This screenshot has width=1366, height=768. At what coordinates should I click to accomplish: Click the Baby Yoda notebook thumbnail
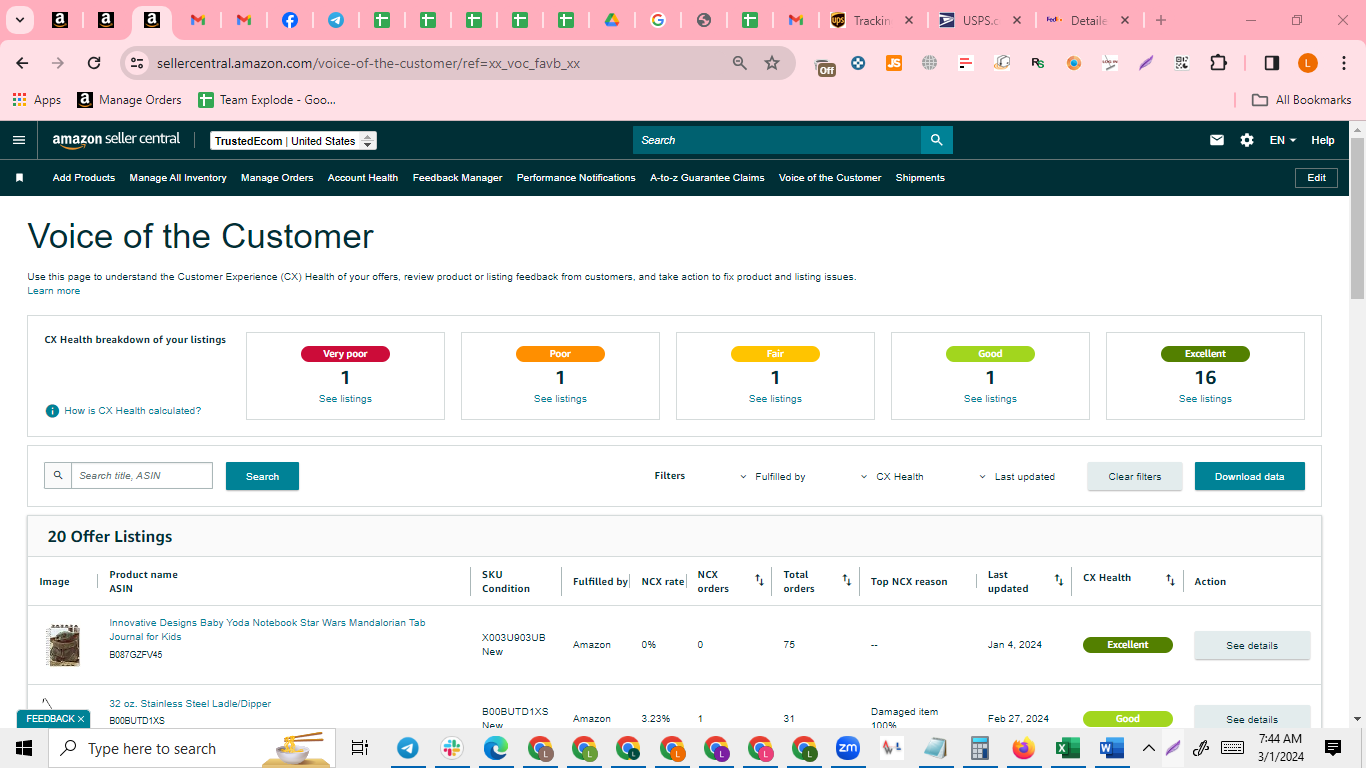point(63,645)
